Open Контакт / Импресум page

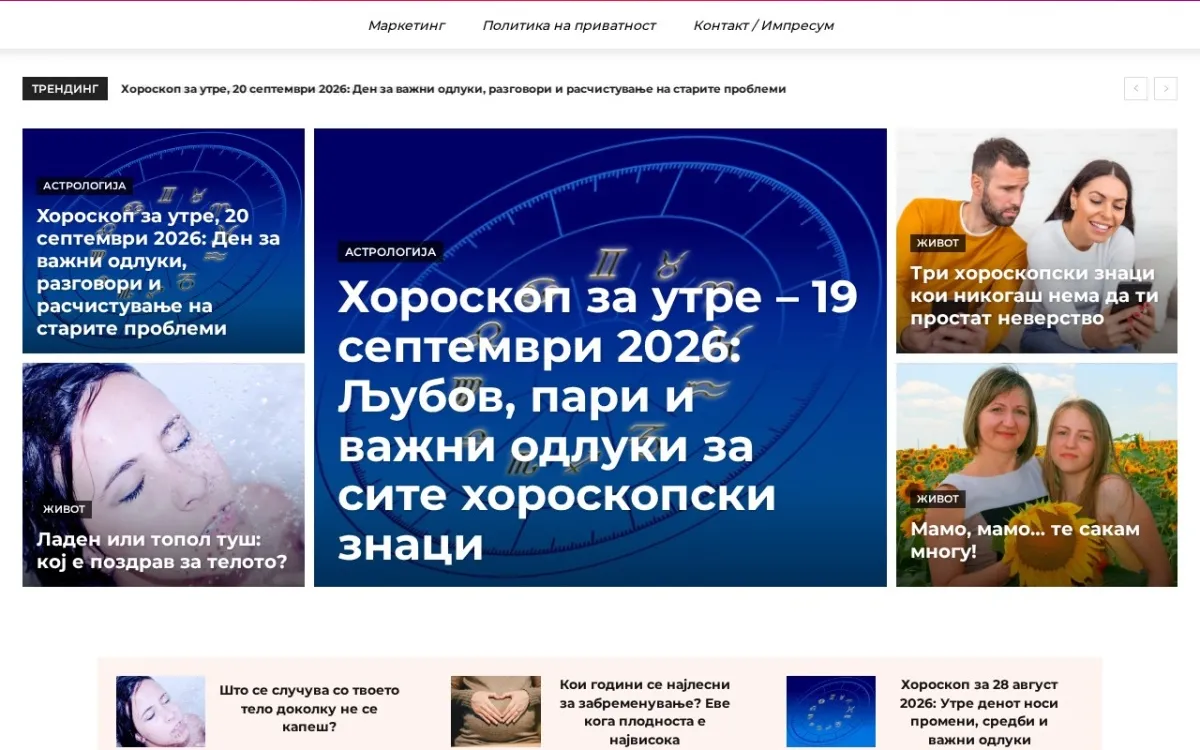coord(763,25)
